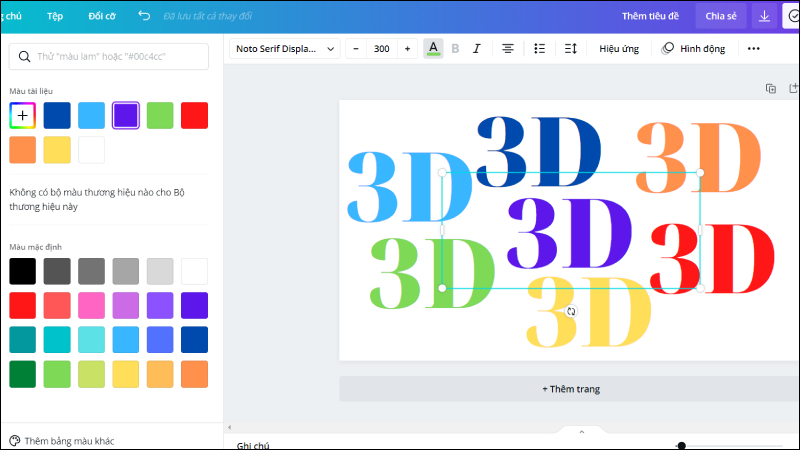800x450 pixels.
Task: Select yellow document color swatch
Action: tap(57, 149)
